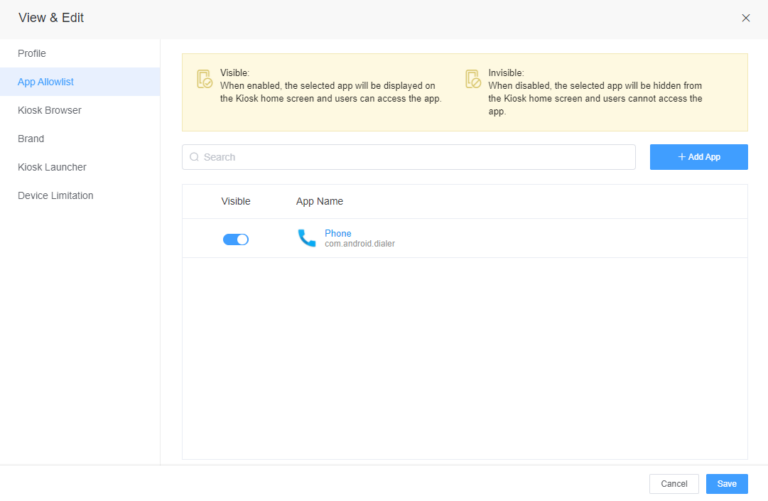This screenshot has height=501, width=768.
Task: Click the Invisible info icon in banner
Action: point(473,79)
